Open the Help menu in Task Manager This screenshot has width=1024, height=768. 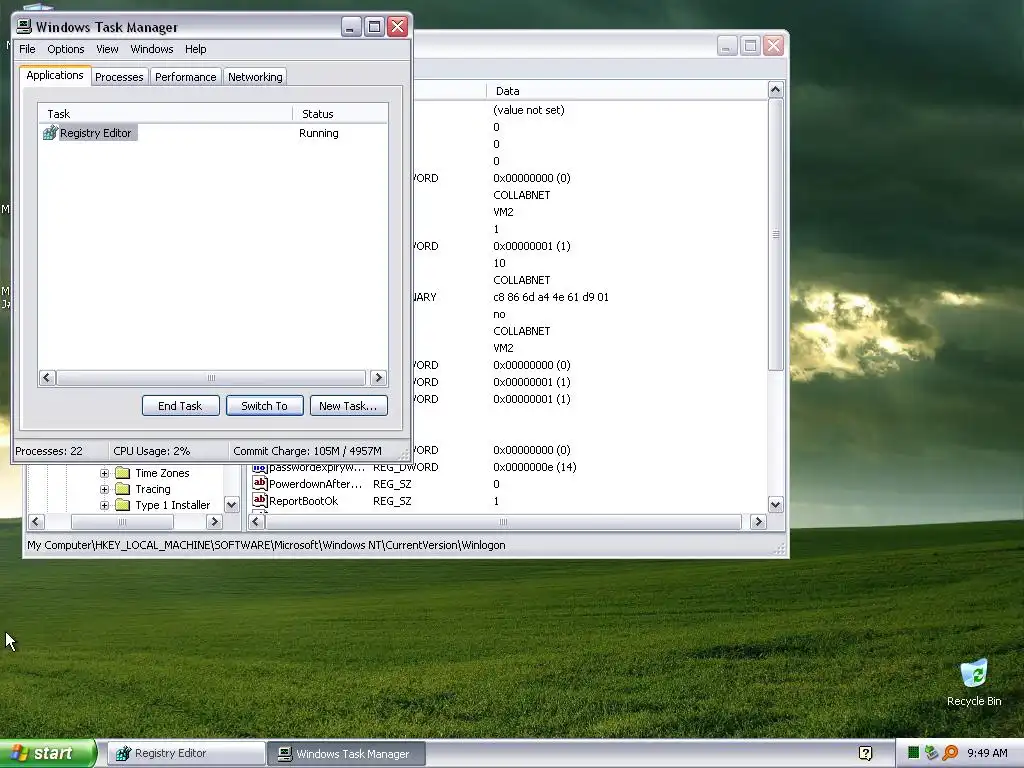pyautogui.click(x=195, y=49)
